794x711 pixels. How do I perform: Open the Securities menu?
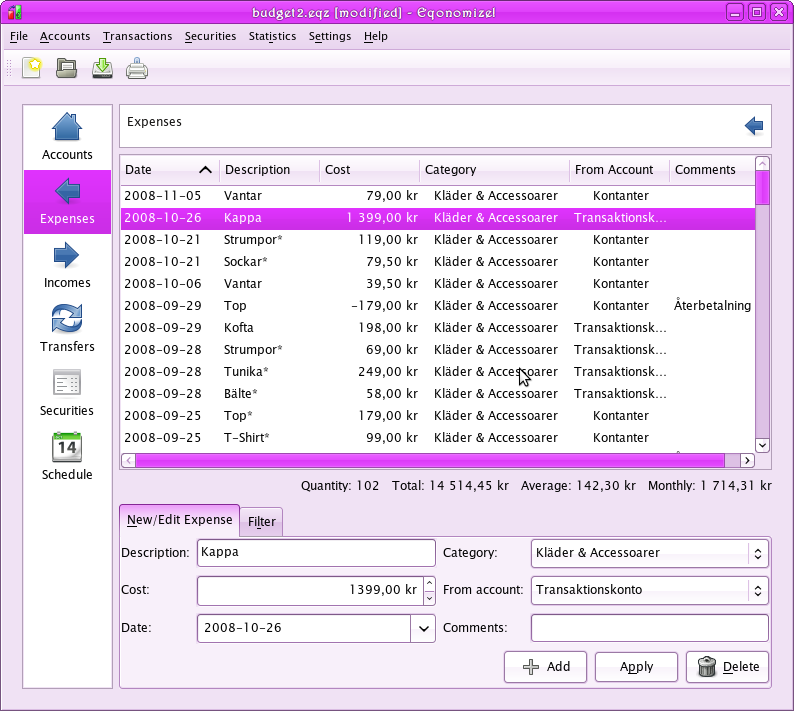[x=210, y=36]
